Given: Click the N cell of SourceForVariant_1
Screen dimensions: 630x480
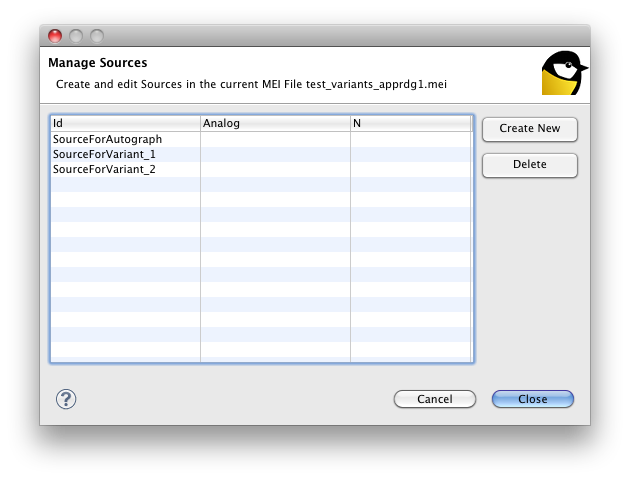Looking at the screenshot, I should tap(411, 155).
